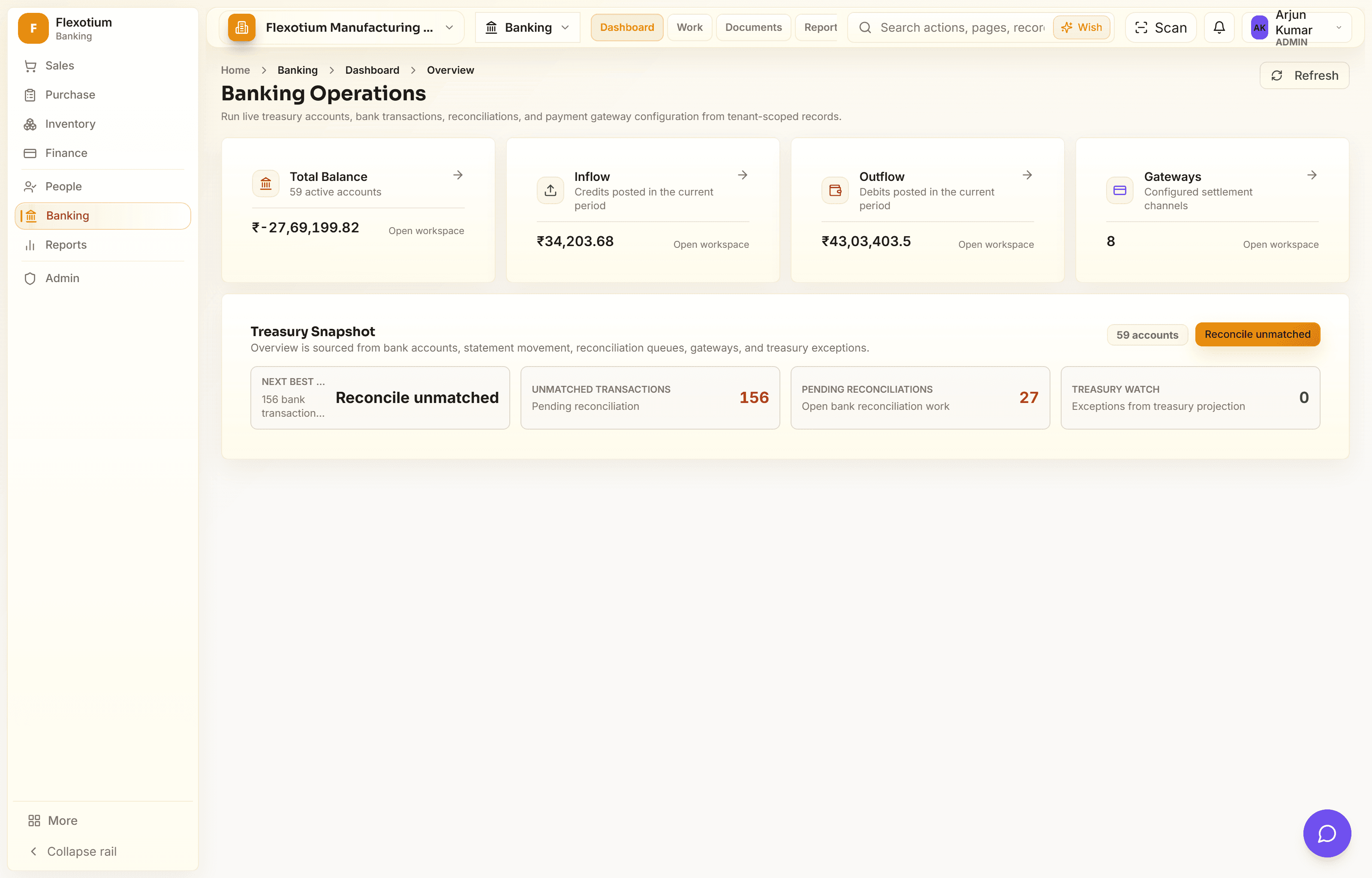Go to Dashboard breadcrumb
The width and height of the screenshot is (1372, 878).
(372, 70)
